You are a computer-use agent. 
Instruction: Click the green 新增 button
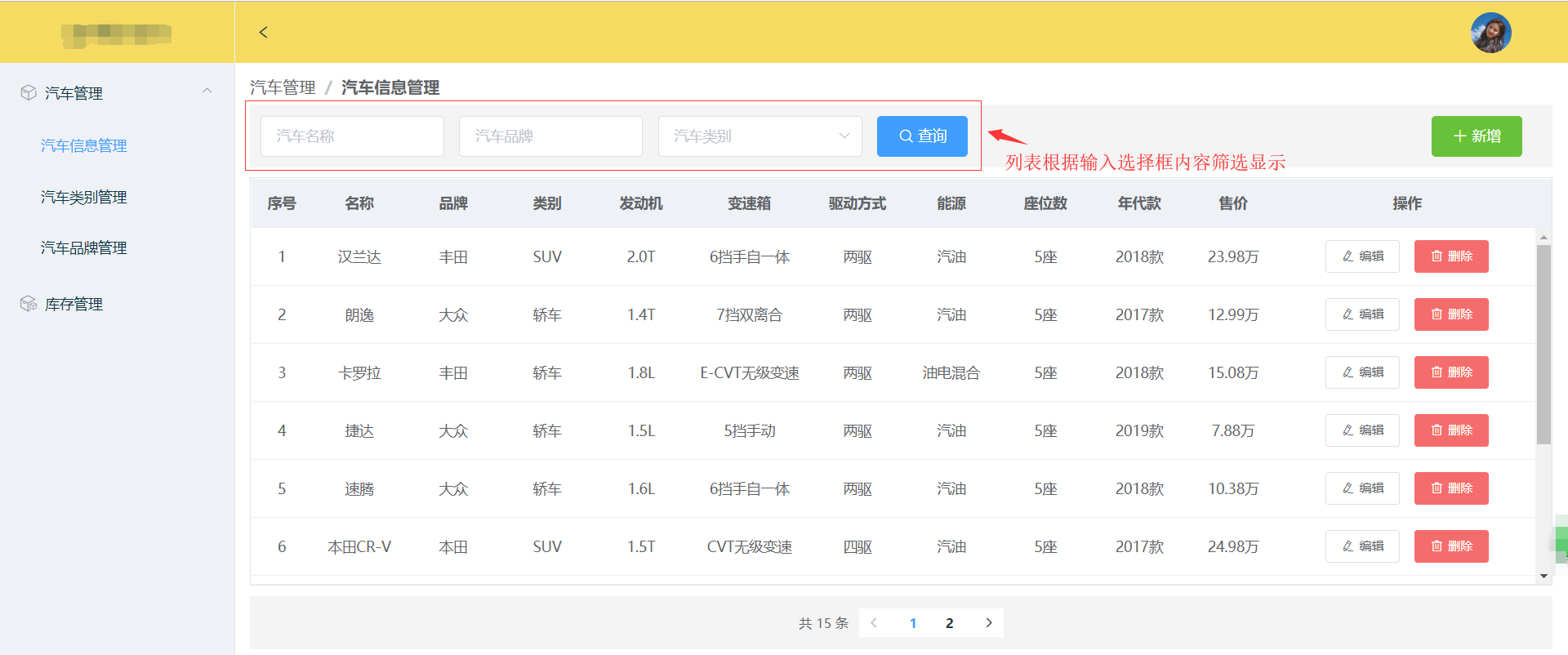click(x=1477, y=136)
